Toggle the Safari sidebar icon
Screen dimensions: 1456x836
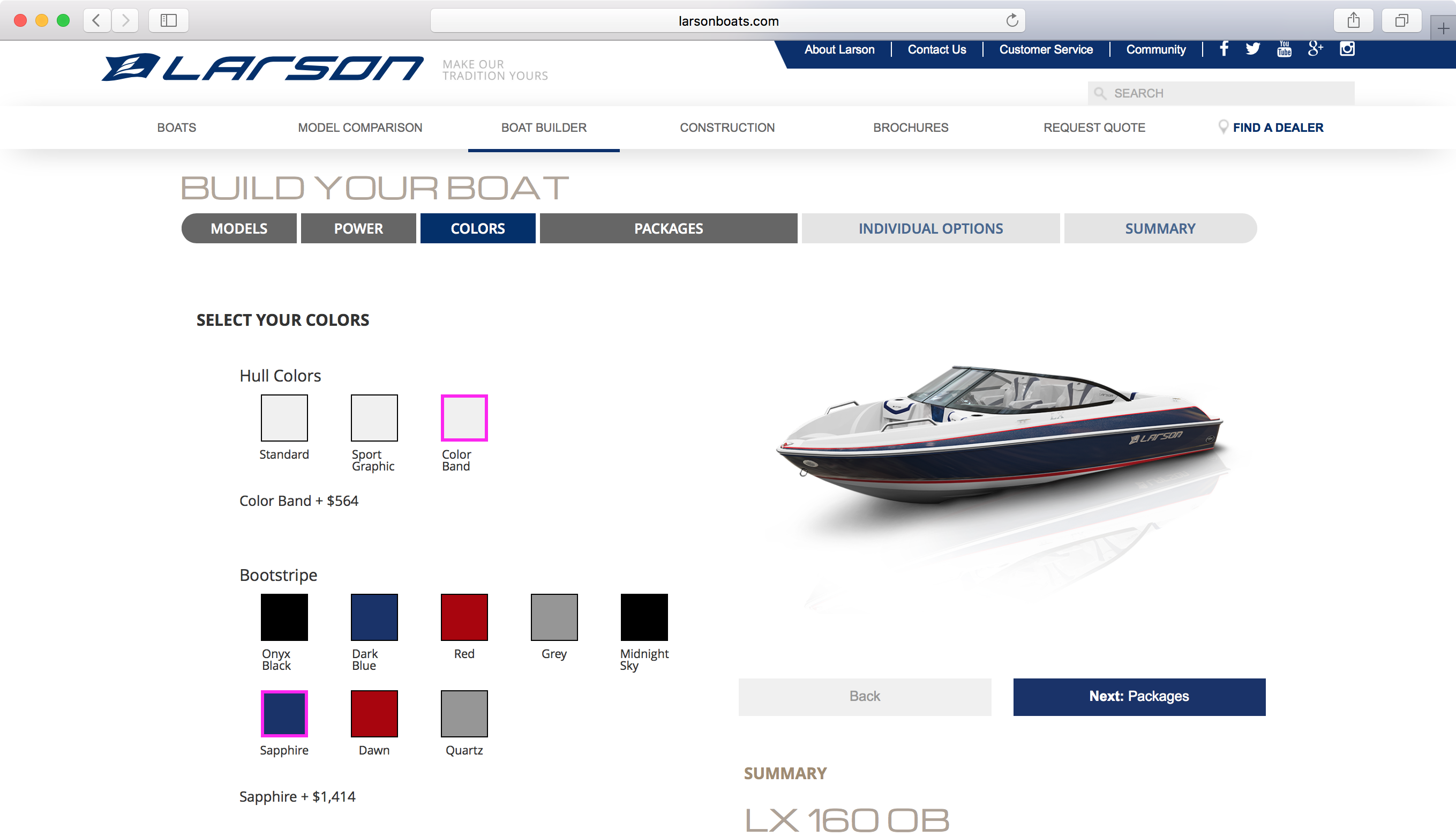[x=168, y=21]
